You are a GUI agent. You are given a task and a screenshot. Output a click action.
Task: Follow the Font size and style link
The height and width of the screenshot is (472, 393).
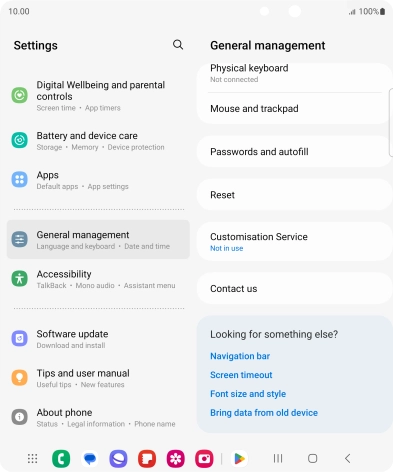click(248, 394)
